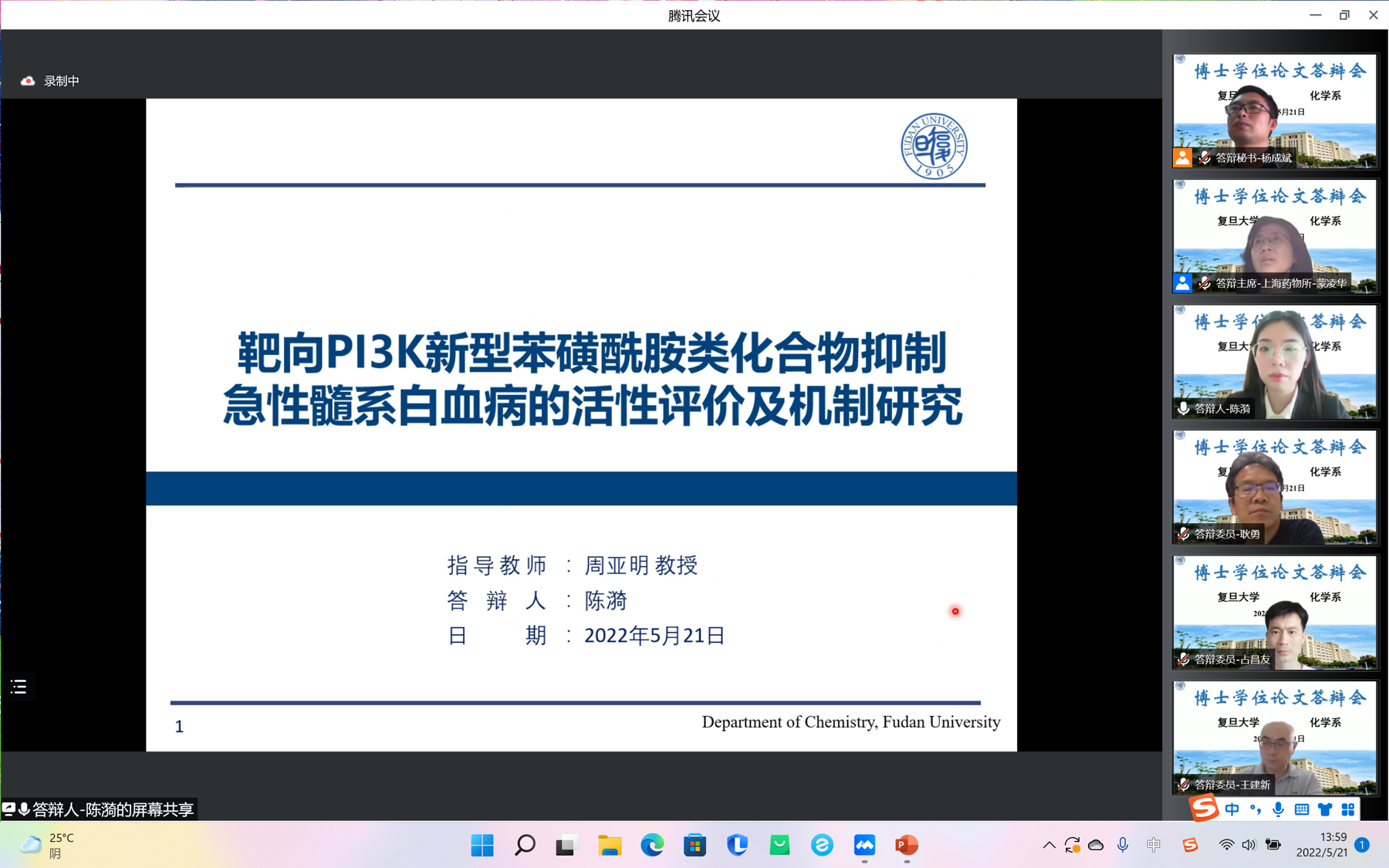Click the Sogou voice input microphone

[x=1279, y=809]
